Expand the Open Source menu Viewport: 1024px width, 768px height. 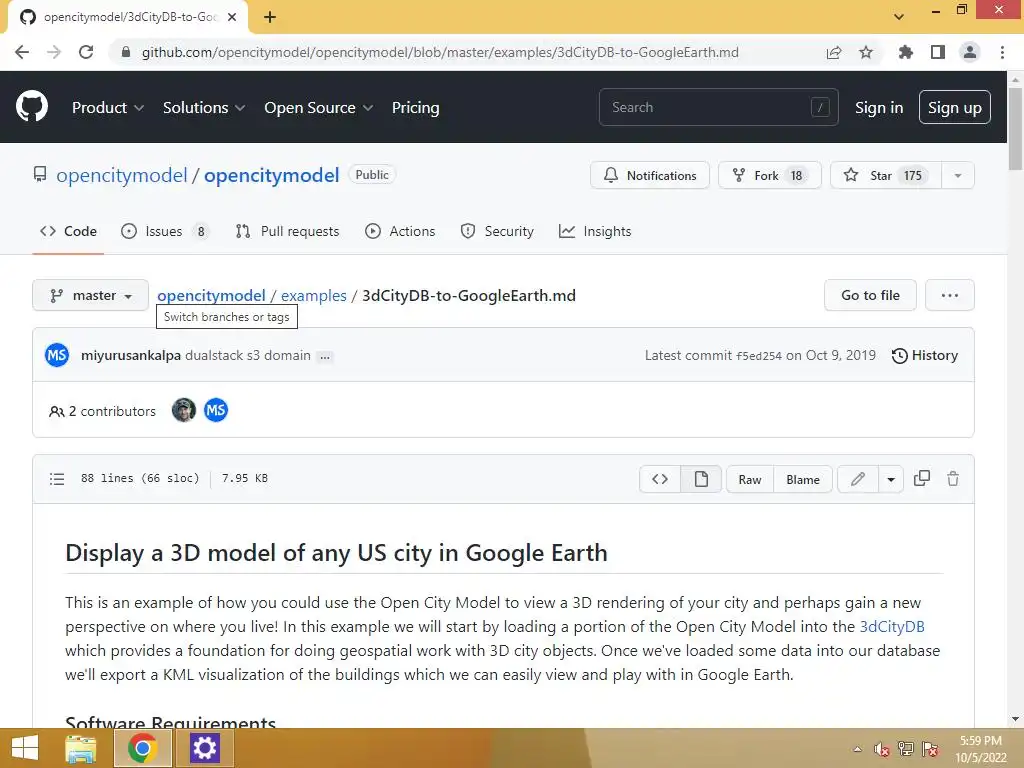tap(319, 107)
